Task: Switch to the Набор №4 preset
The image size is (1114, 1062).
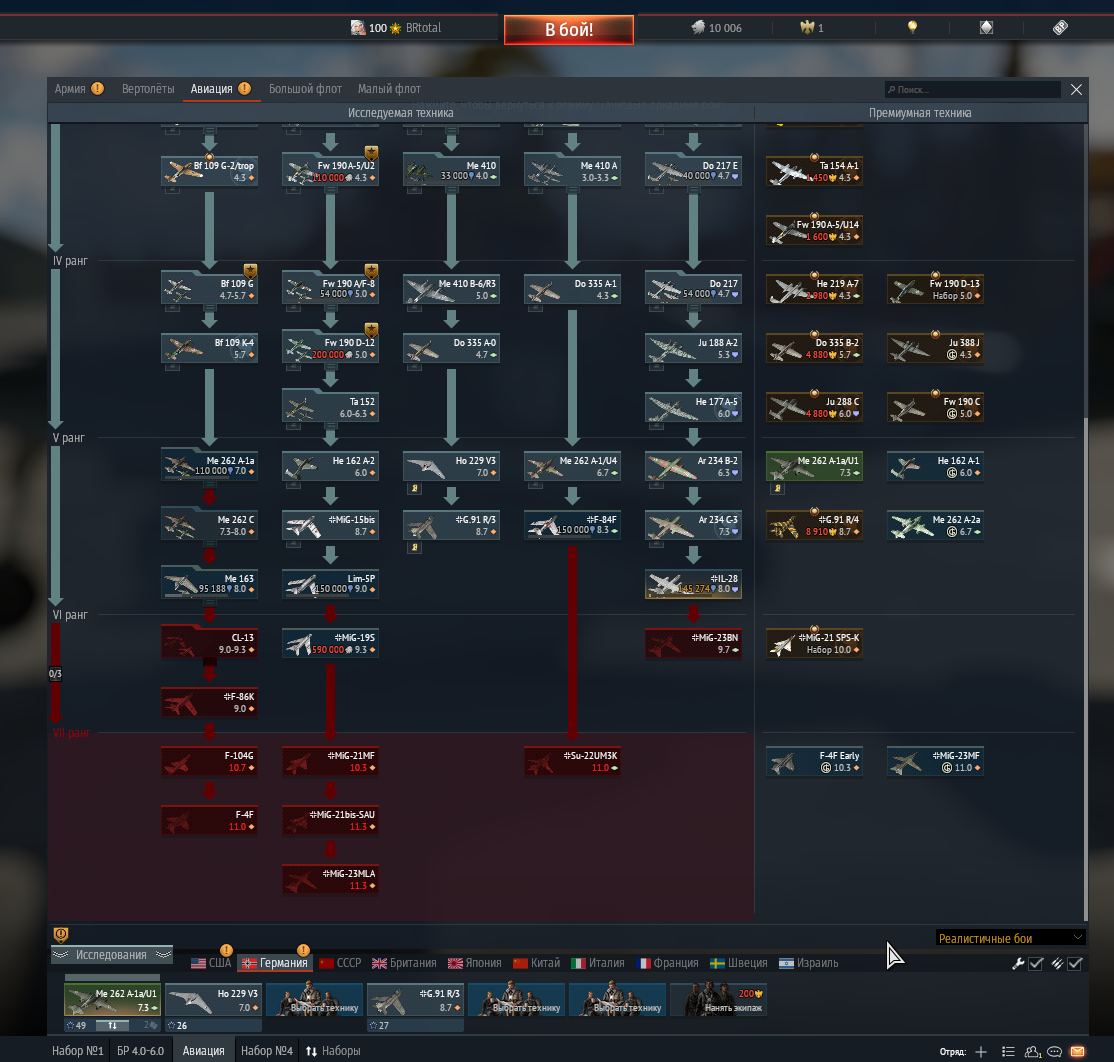Action: (x=266, y=1051)
